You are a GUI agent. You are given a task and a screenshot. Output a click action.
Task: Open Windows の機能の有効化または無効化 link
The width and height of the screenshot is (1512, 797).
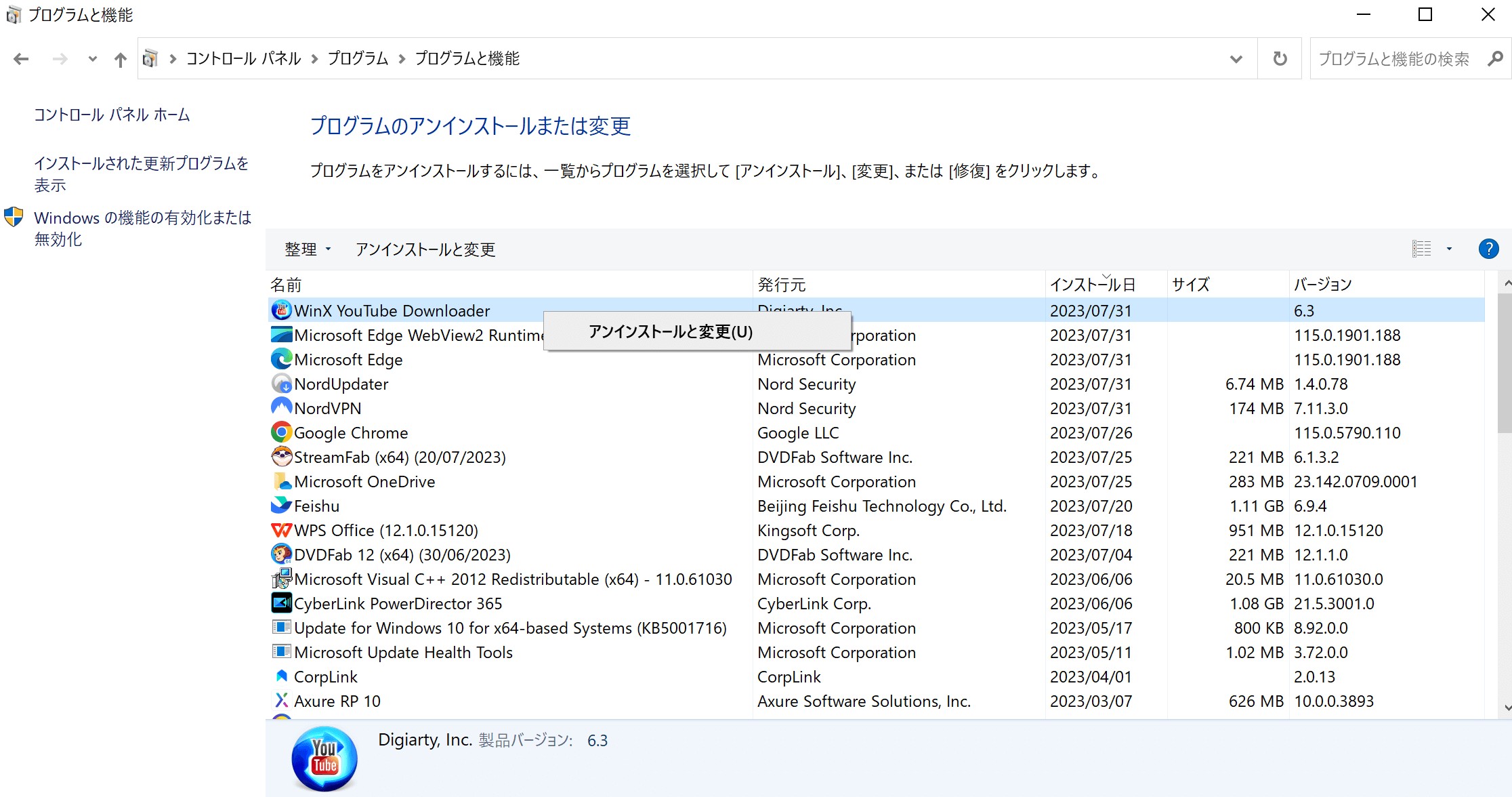pyautogui.click(x=143, y=228)
